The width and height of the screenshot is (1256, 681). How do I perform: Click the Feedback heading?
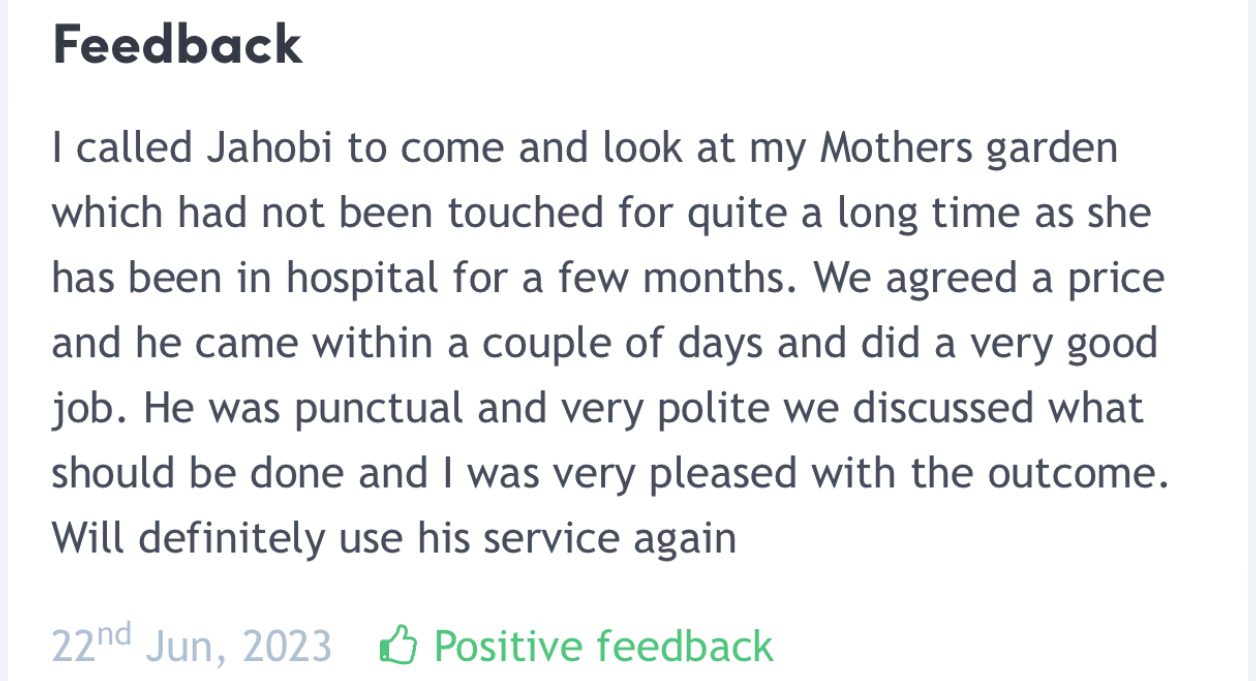pyautogui.click(x=177, y=46)
